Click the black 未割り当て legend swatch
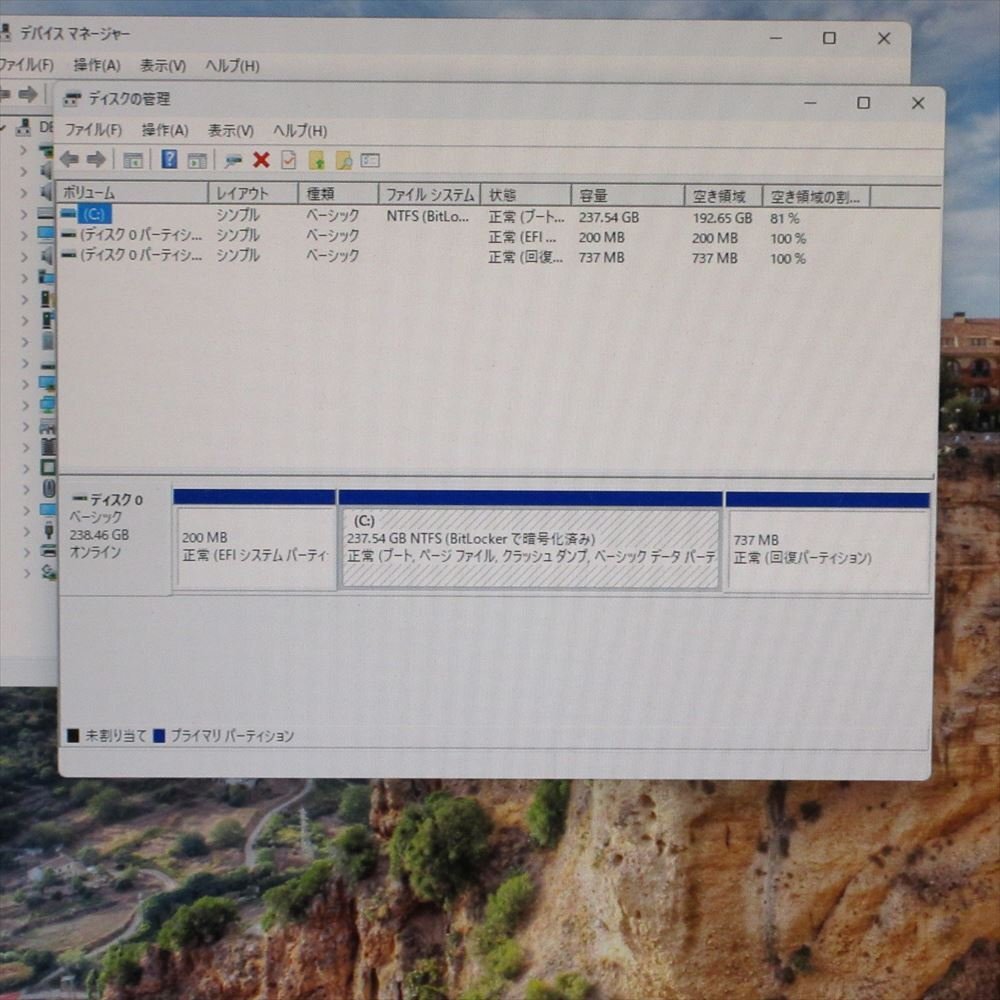 [x=73, y=736]
